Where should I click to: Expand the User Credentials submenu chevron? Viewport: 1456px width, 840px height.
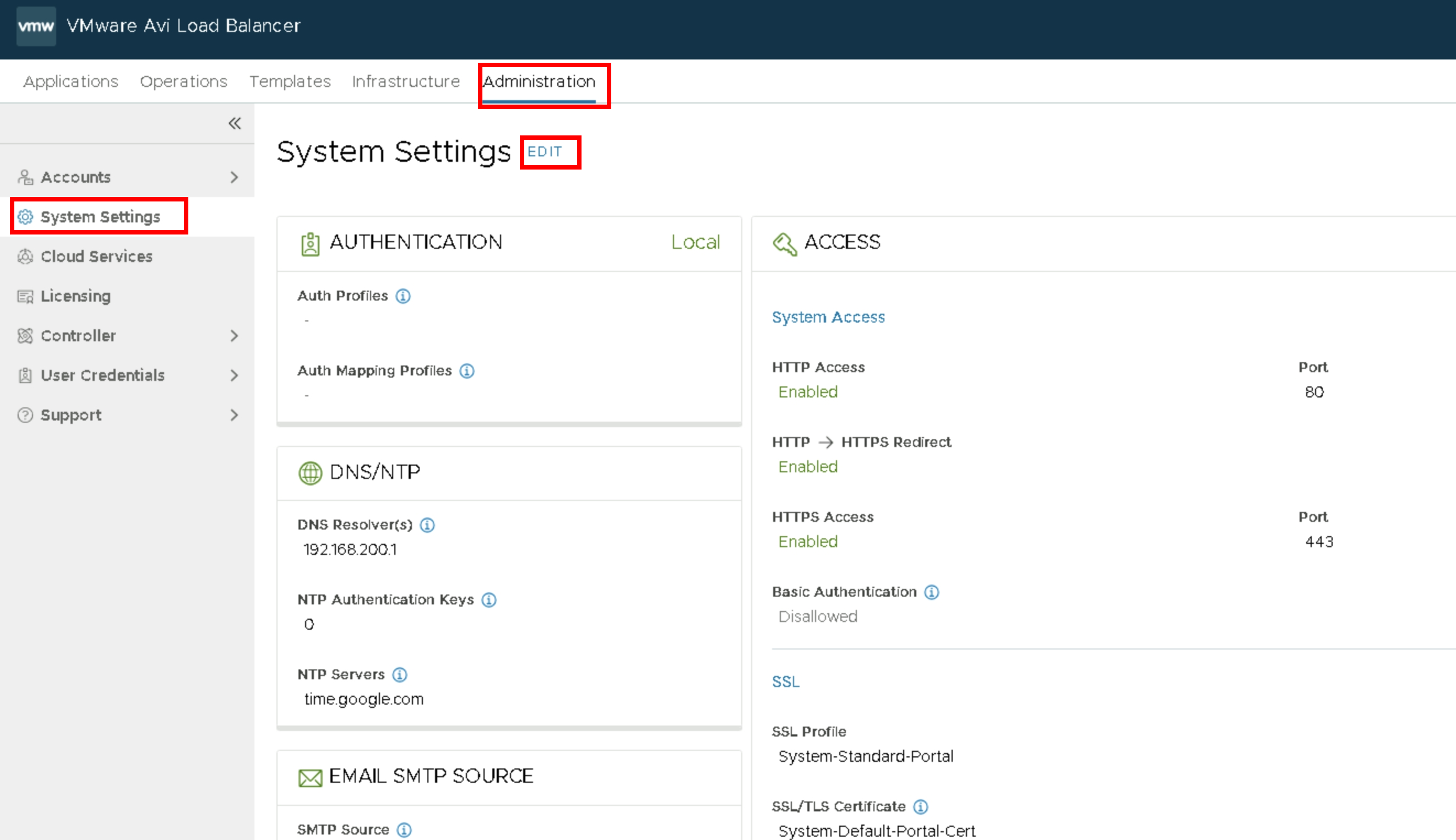click(x=233, y=375)
